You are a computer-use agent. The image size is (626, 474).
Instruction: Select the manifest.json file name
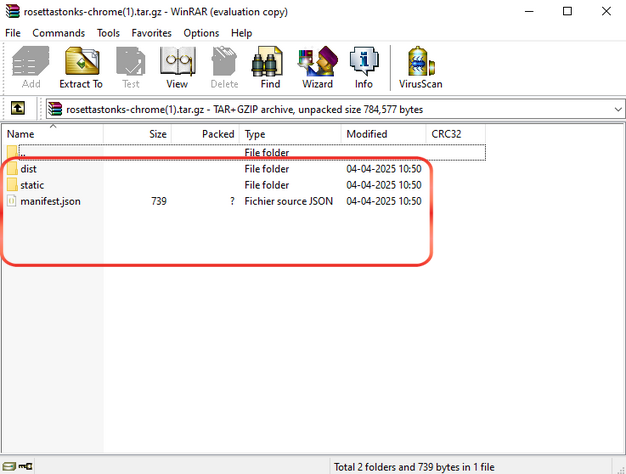tap(50, 201)
